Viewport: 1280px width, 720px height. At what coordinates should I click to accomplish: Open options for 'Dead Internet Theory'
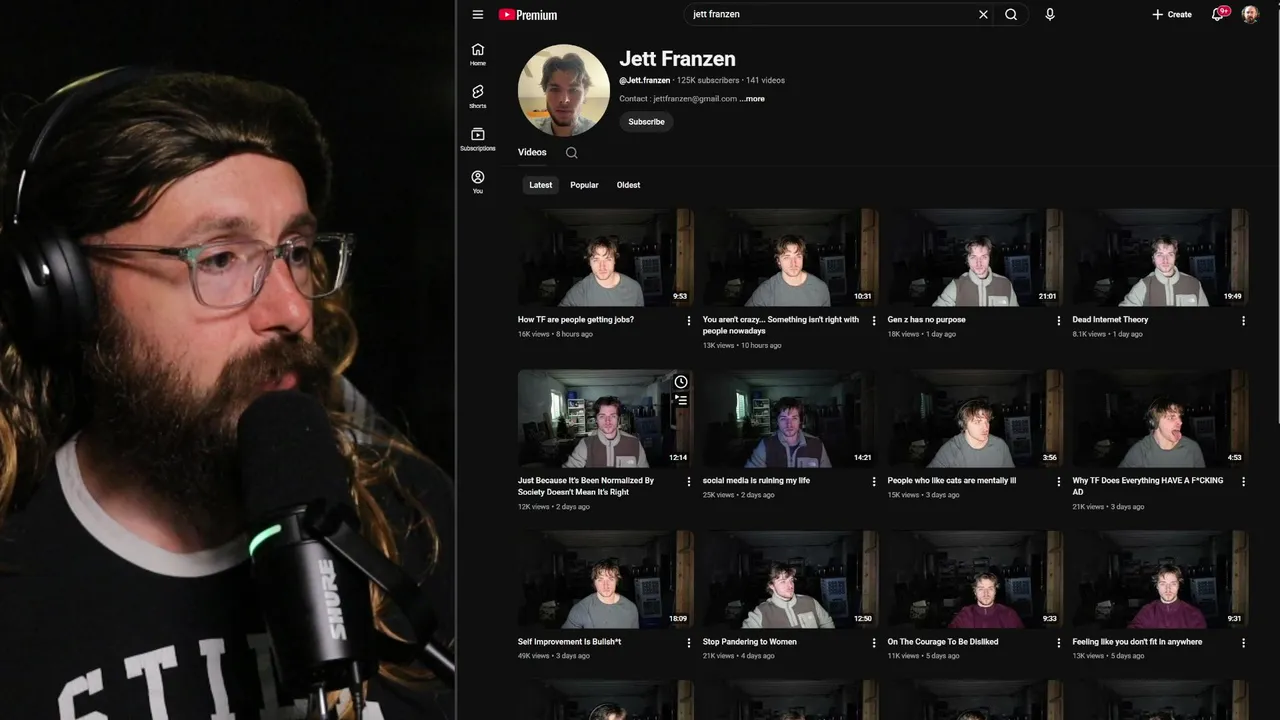[x=1243, y=321]
